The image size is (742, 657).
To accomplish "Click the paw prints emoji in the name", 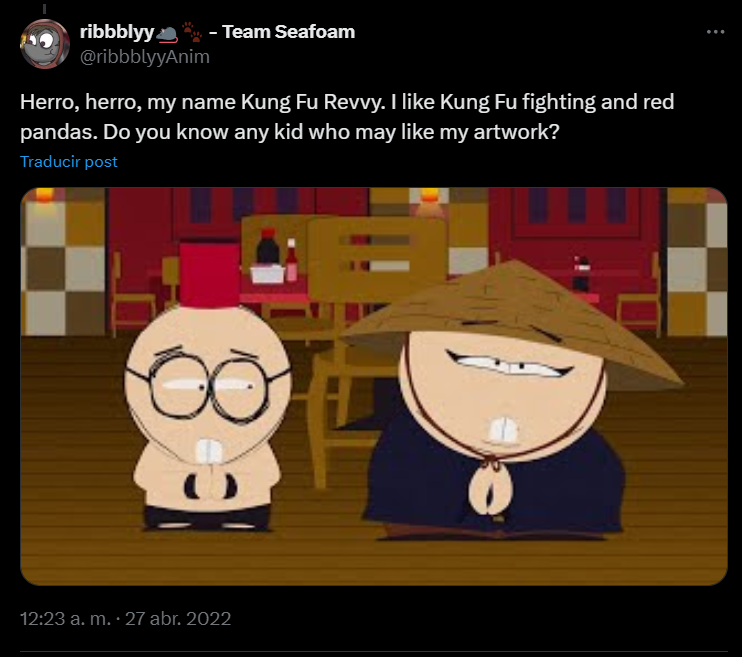I will point(192,32).
